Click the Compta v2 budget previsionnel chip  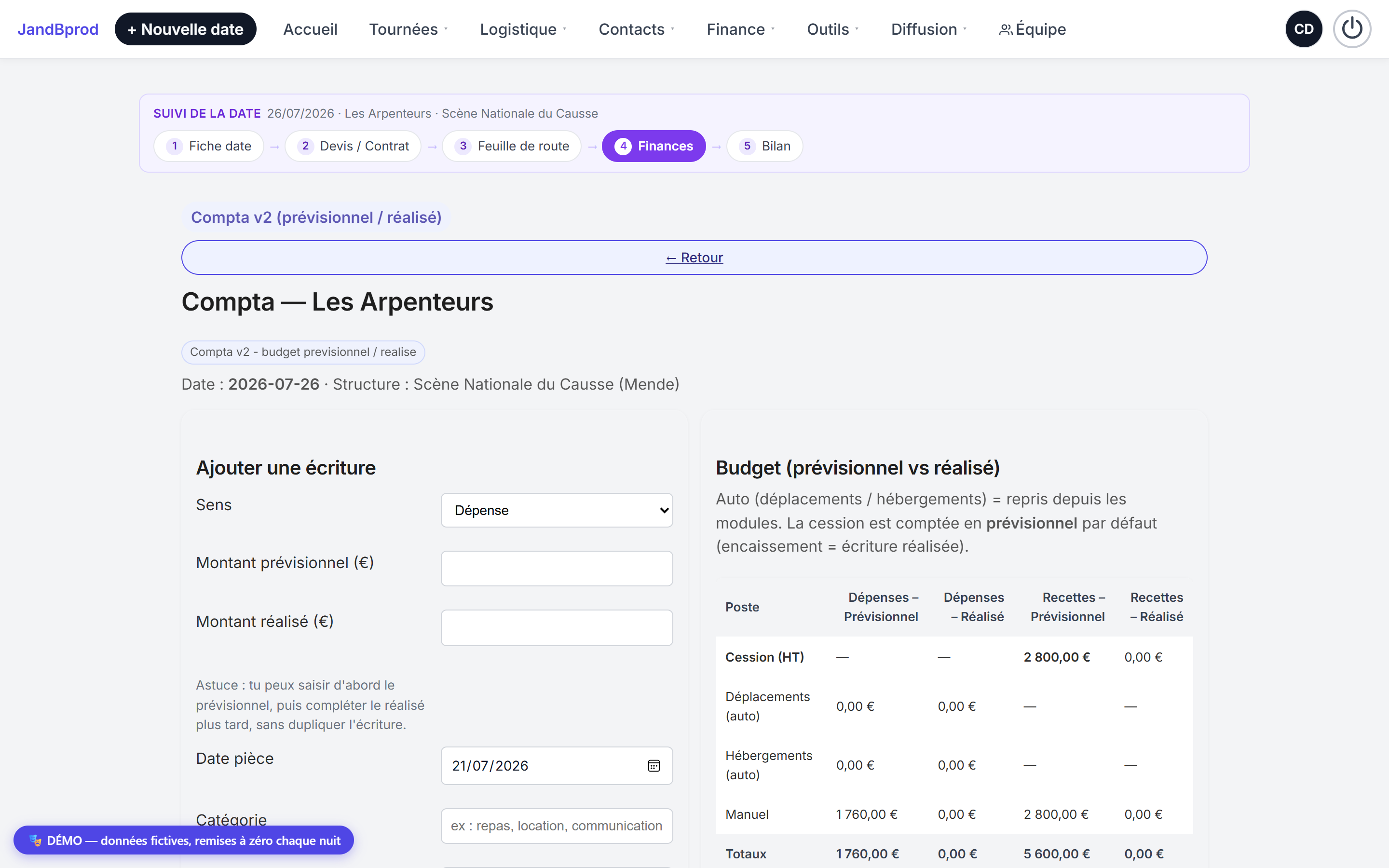coord(303,352)
